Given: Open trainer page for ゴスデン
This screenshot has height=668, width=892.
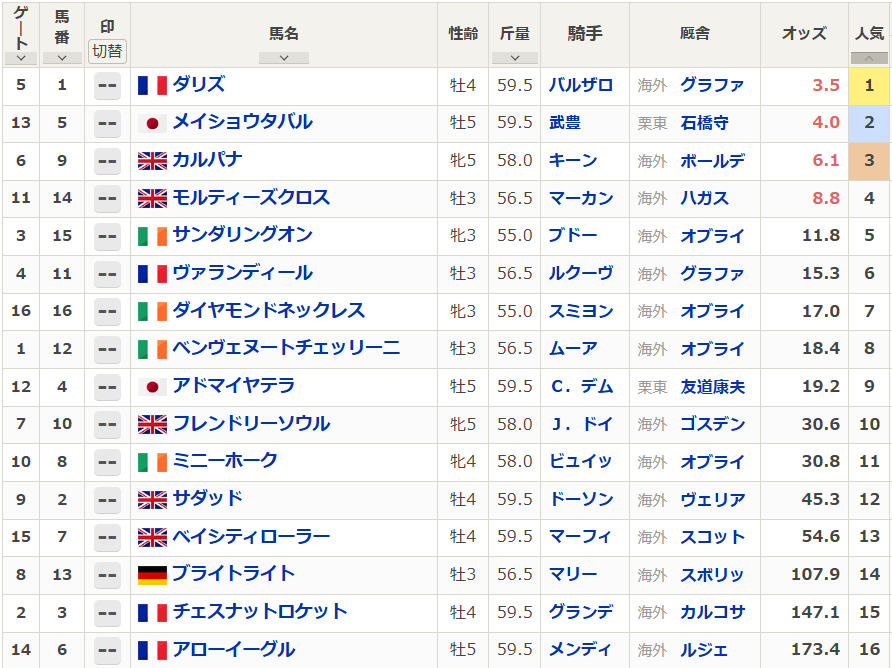Looking at the screenshot, I should 713,424.
